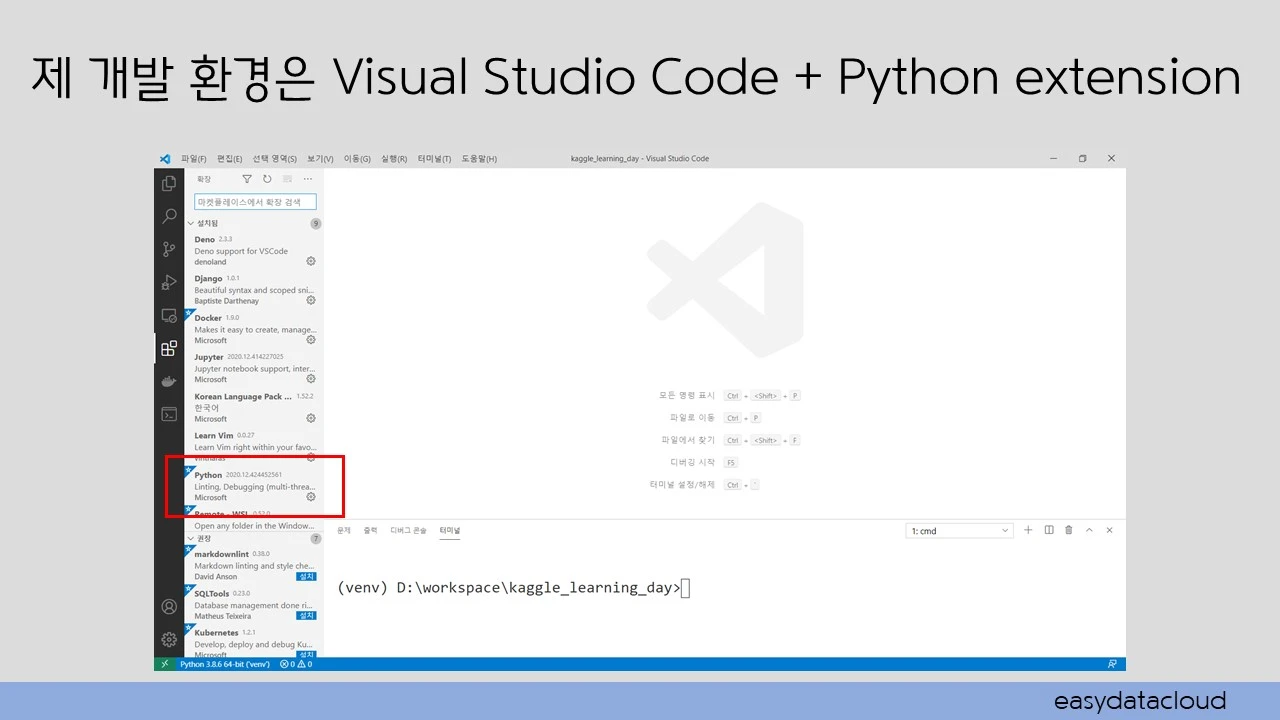The width and height of the screenshot is (1280, 720).
Task: Open the Accounts menu icon
Action: click(169, 607)
